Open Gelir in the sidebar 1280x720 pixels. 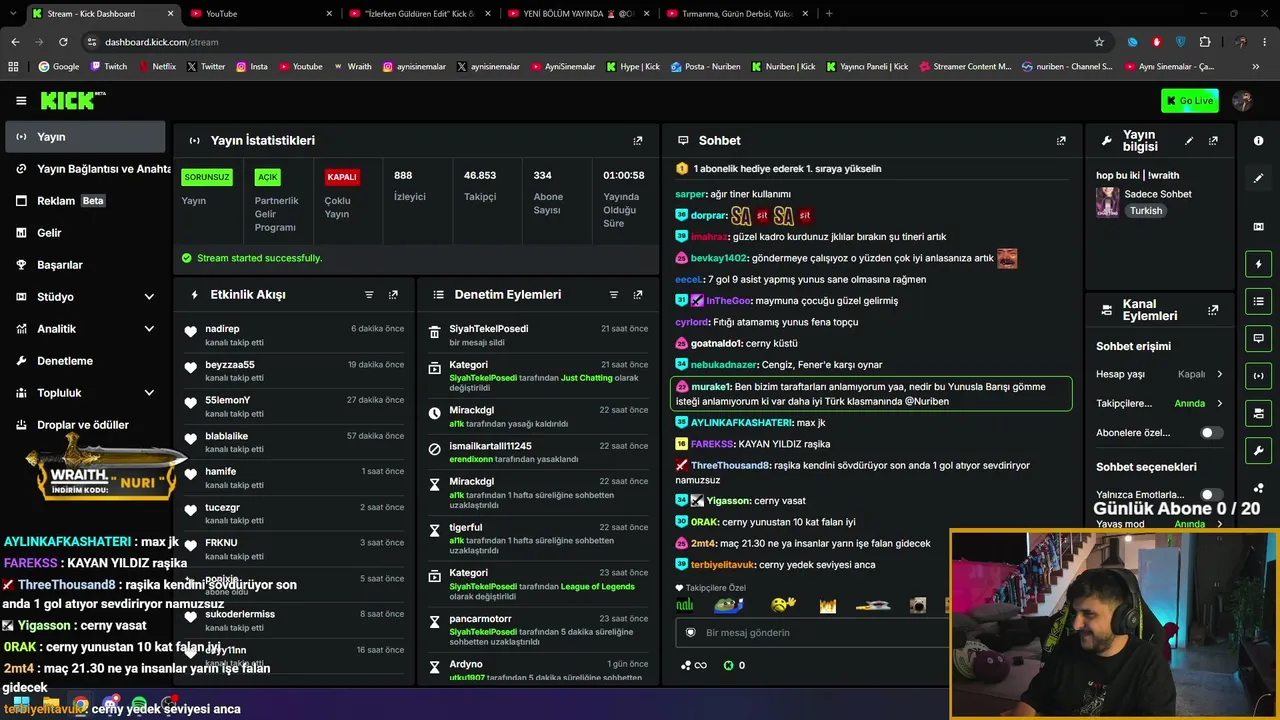tap(85, 233)
